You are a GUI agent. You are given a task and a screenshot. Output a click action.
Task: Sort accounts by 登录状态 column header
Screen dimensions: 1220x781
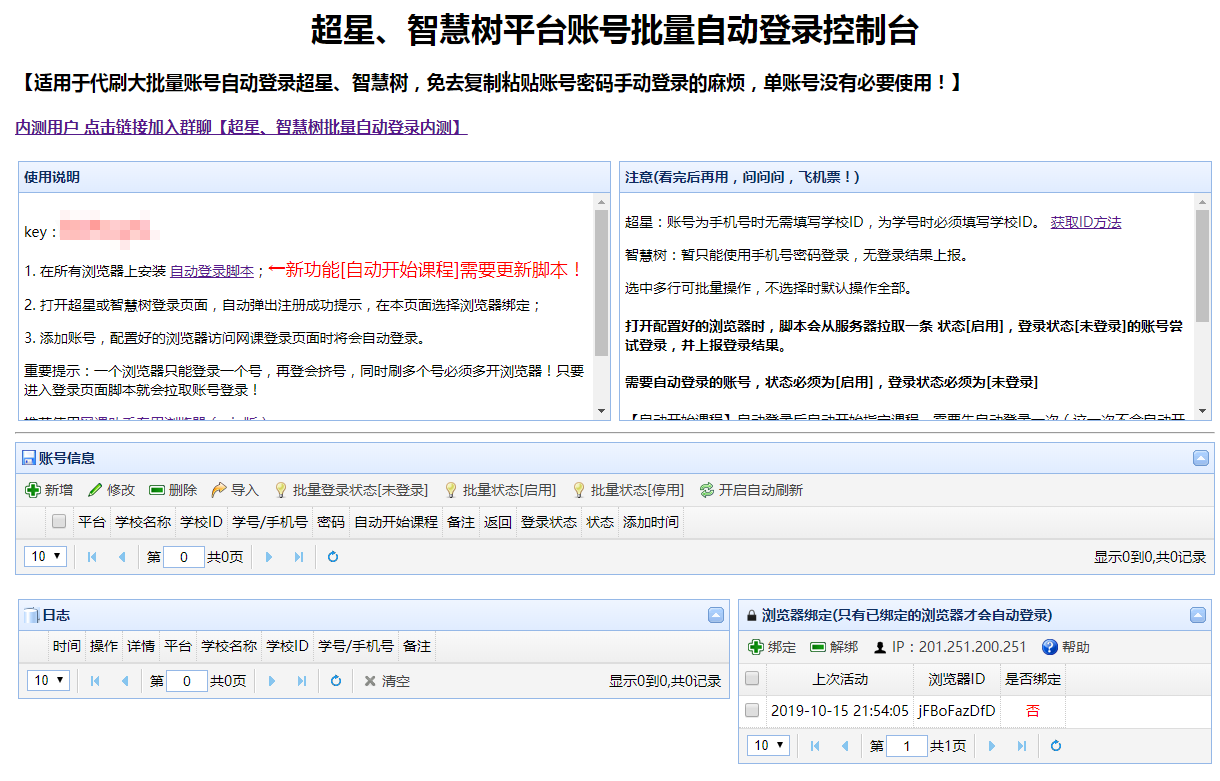click(x=549, y=522)
